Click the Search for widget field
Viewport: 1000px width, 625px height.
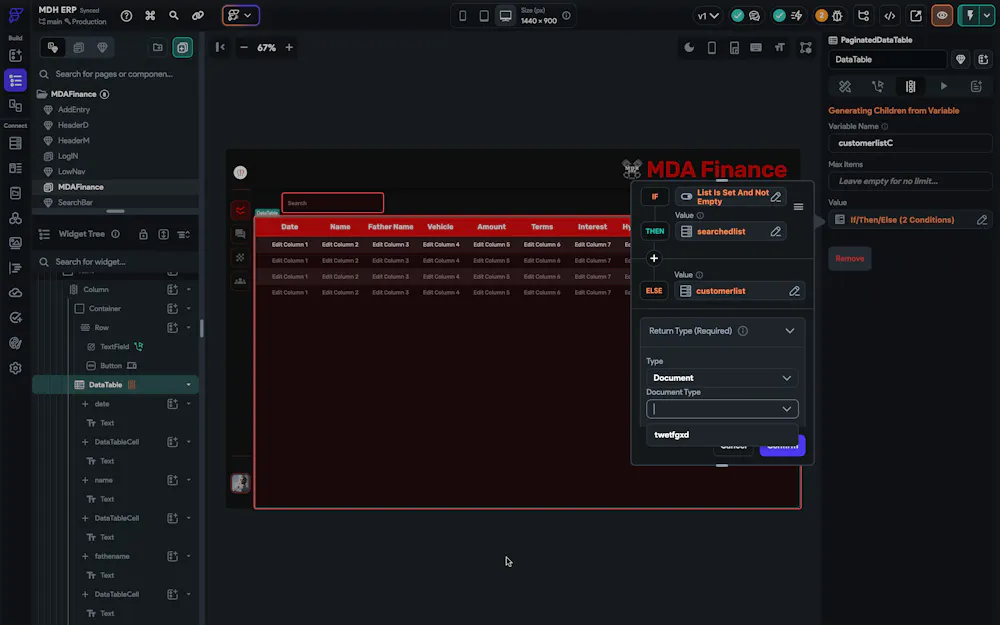coord(115,261)
